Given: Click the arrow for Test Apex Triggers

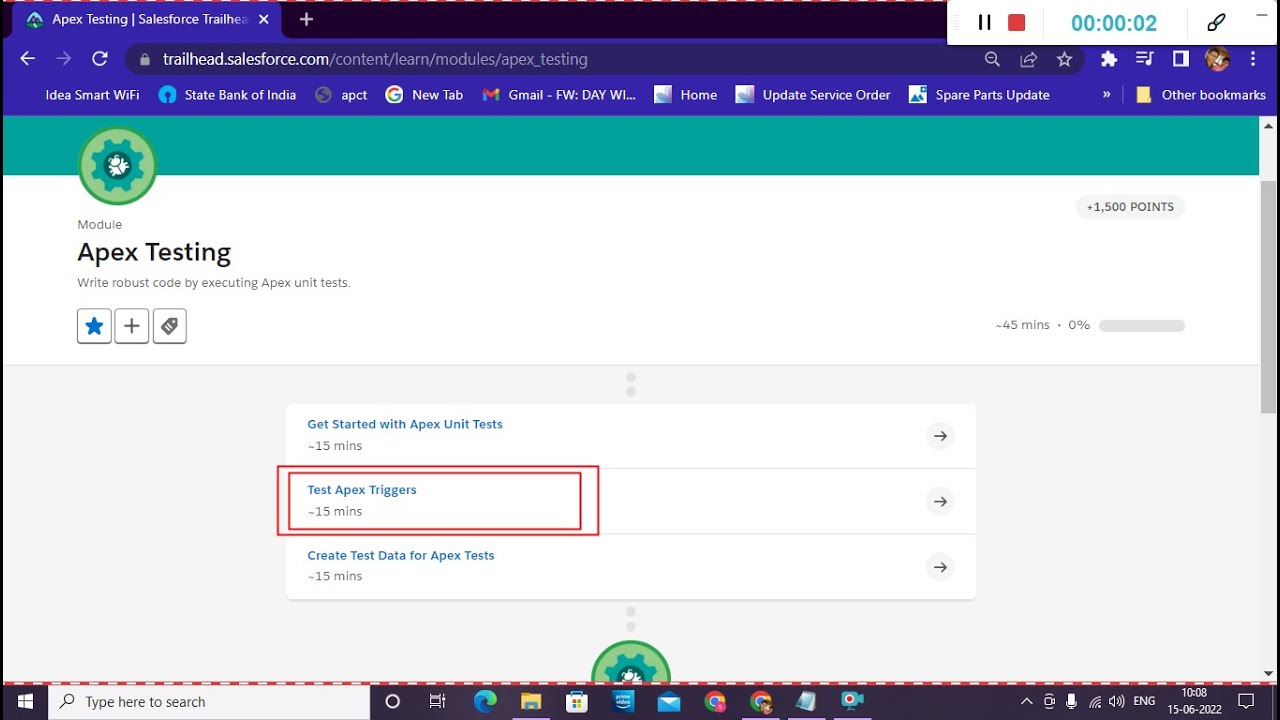Looking at the screenshot, I should 940,501.
